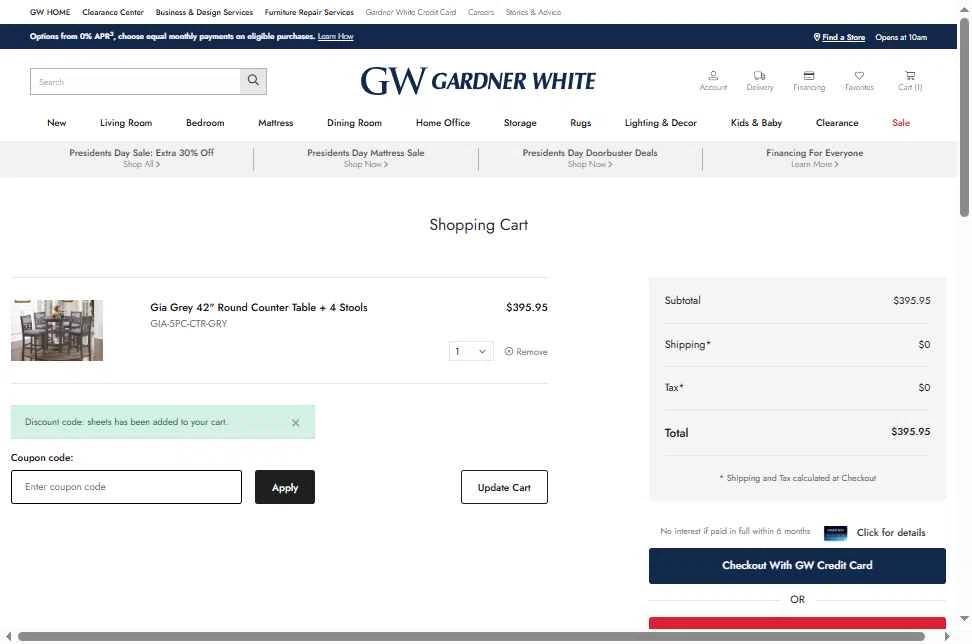Open Business & Design Services link

pyautogui.click(x=204, y=12)
